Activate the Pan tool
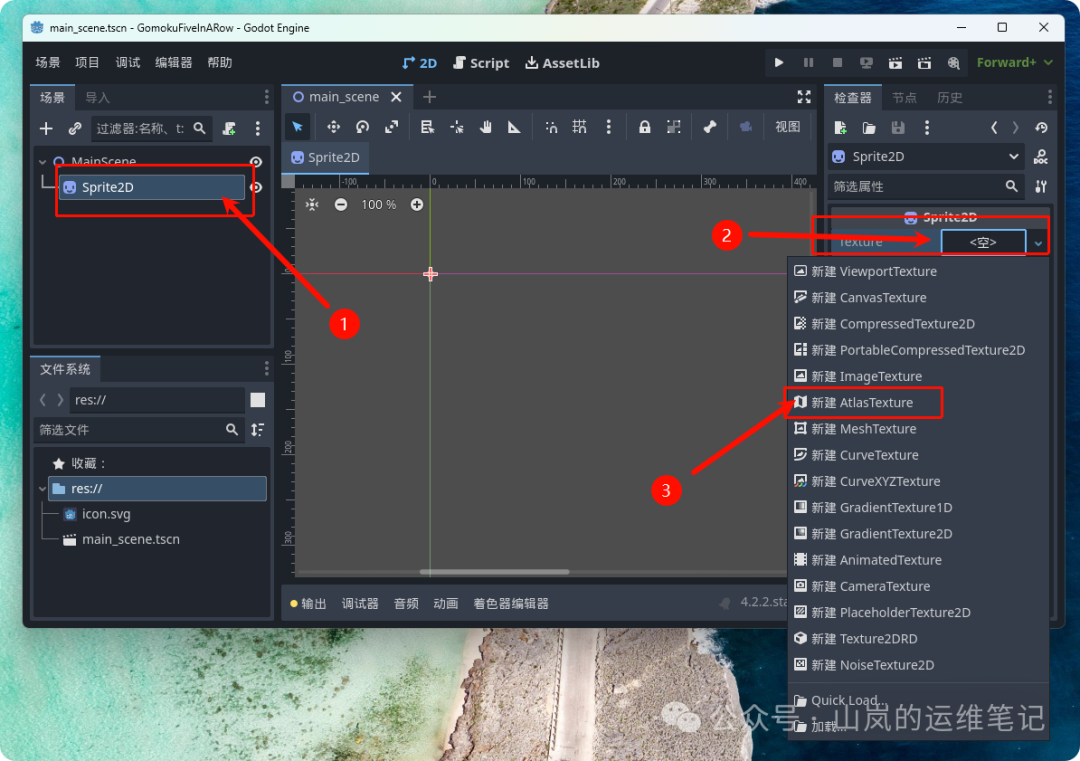1080x761 pixels. pyautogui.click(x=486, y=127)
